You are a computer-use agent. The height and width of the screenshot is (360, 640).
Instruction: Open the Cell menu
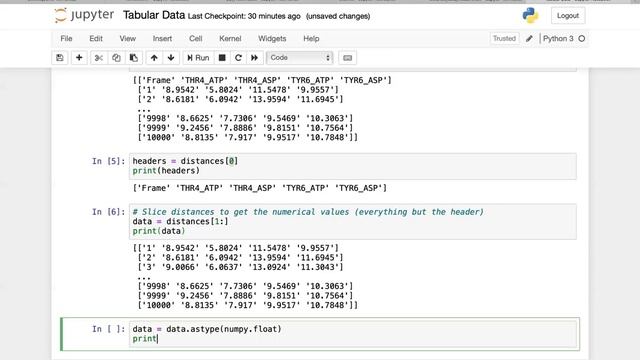coord(196,38)
